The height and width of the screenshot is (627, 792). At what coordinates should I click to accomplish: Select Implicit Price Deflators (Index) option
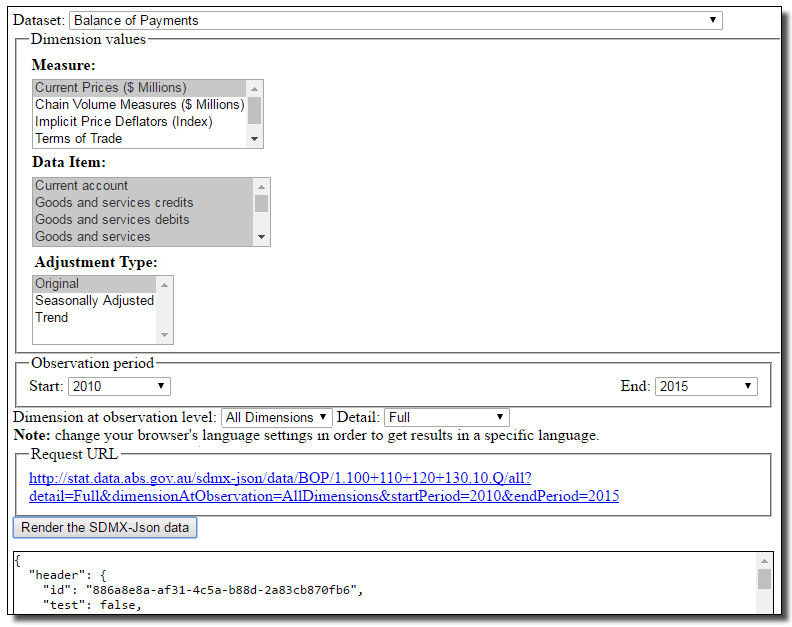point(123,122)
